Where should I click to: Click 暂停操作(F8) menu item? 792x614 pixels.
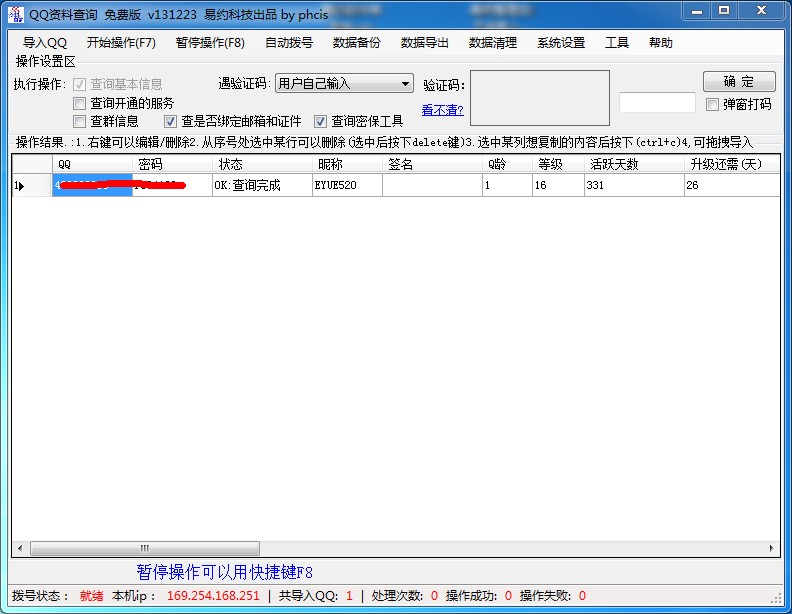click(210, 43)
